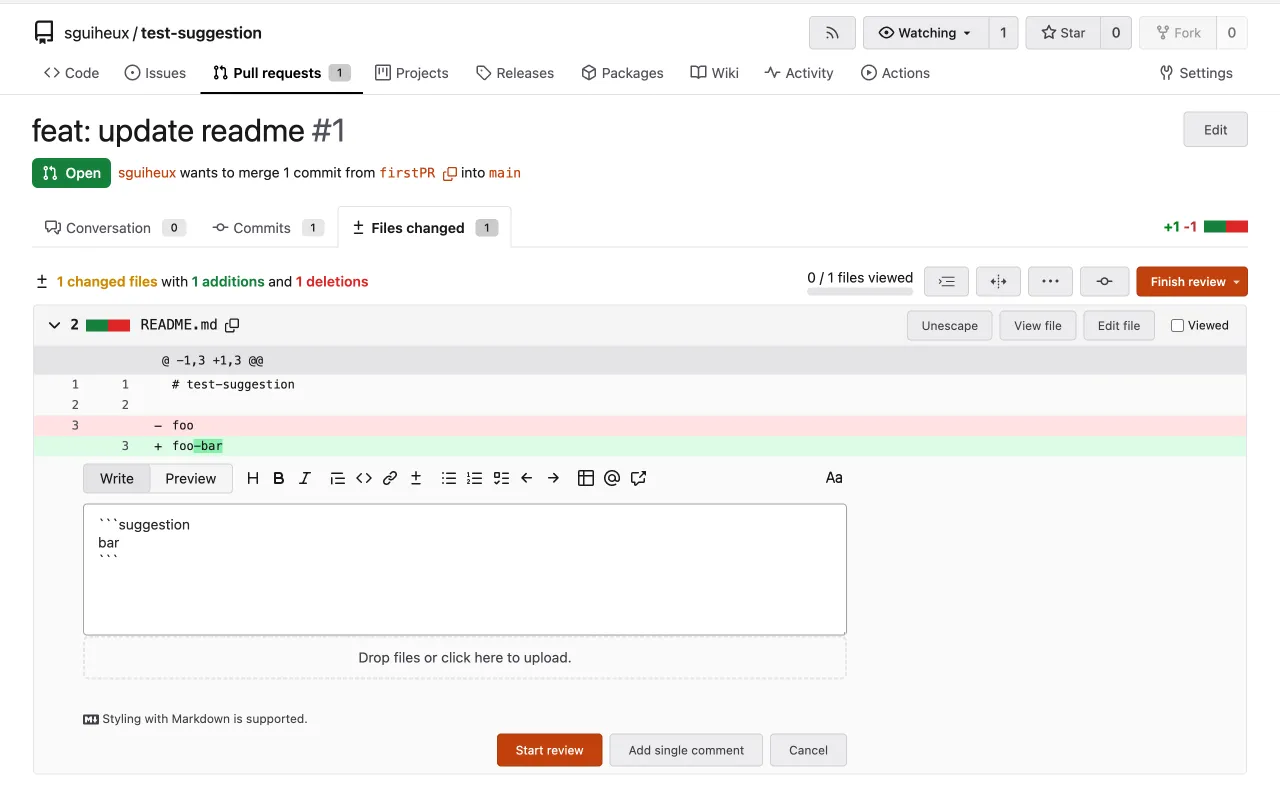Switch to the Projects tab
The height and width of the screenshot is (800, 1280).
coord(412,73)
